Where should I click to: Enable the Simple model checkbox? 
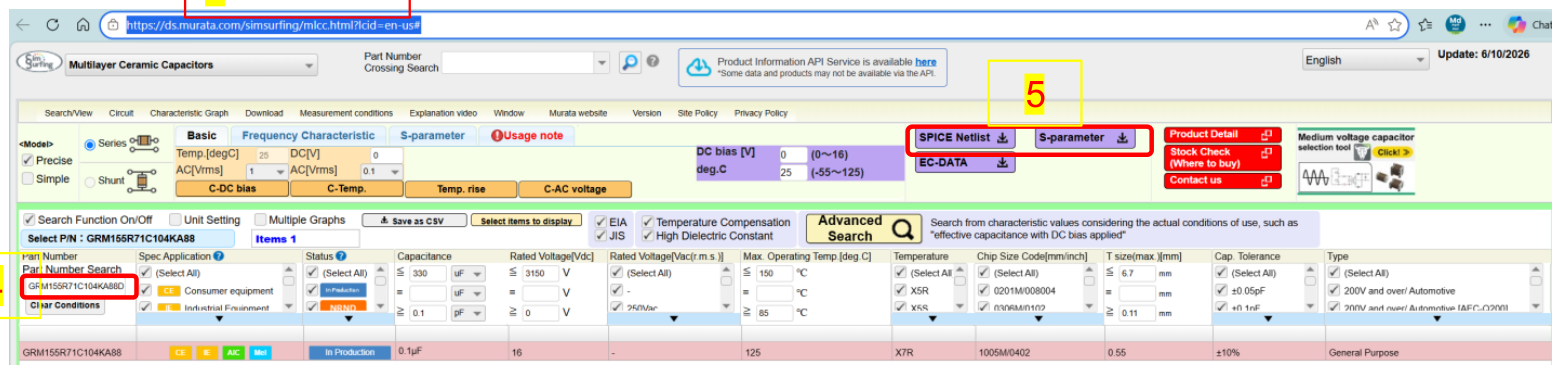(28, 179)
